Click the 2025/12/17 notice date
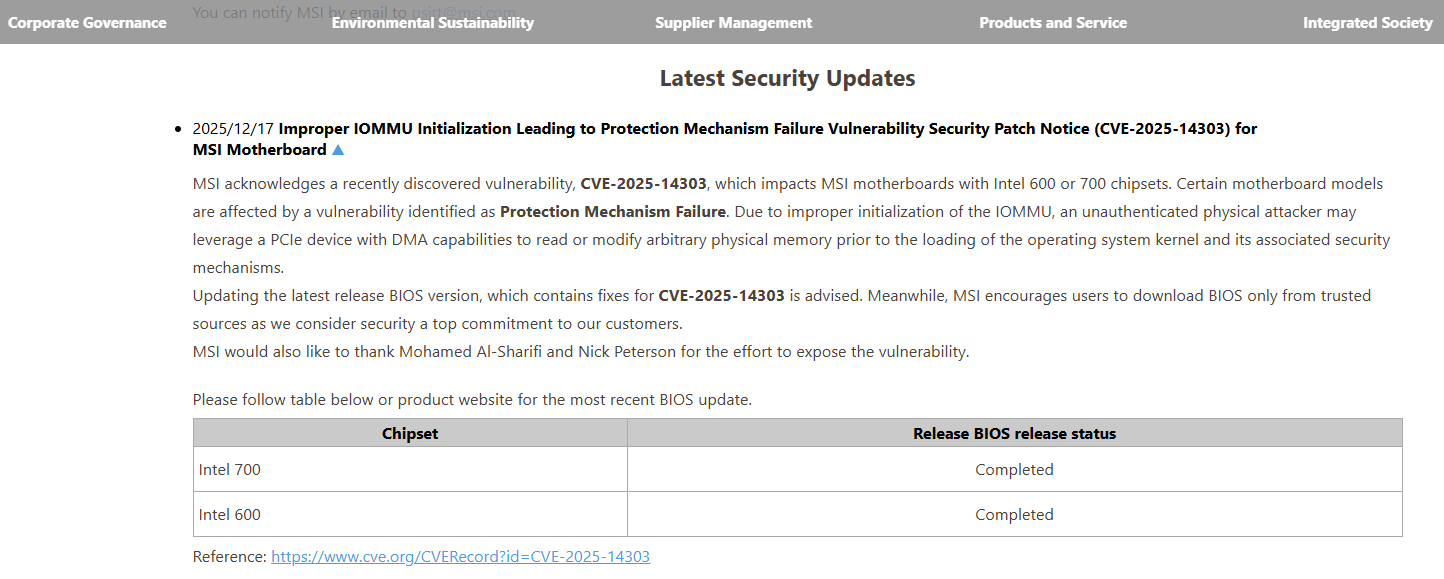The image size is (1444, 579). 233,129
